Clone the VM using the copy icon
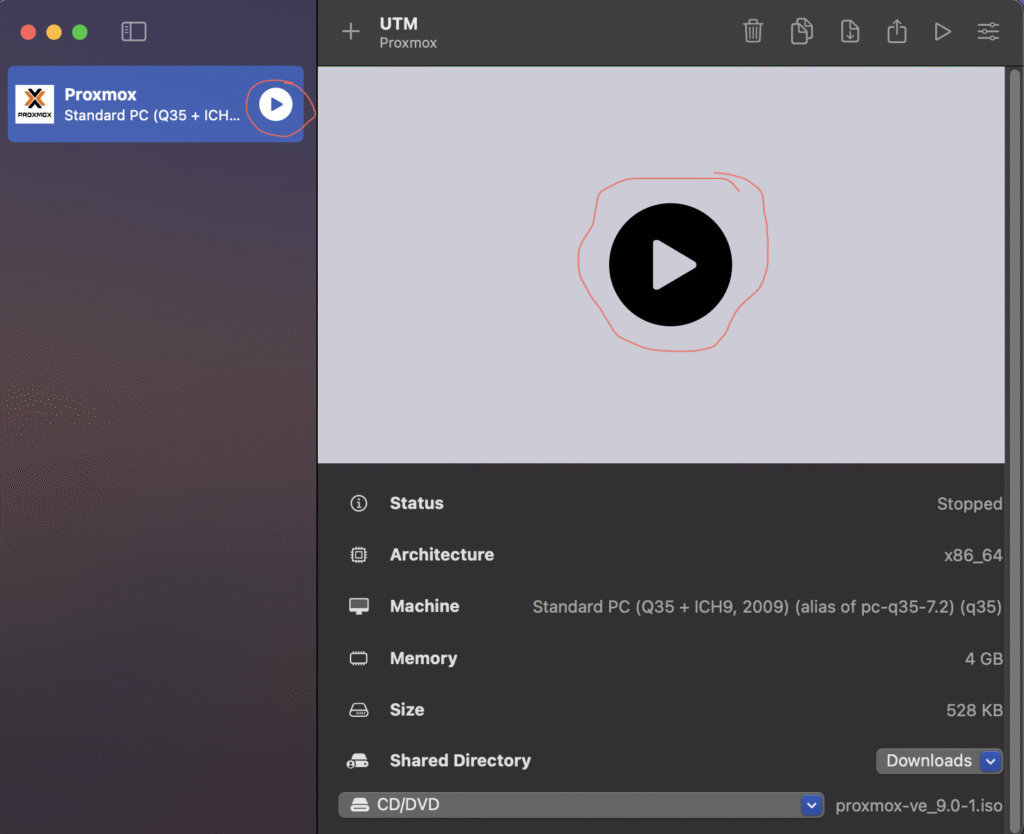 tap(801, 32)
